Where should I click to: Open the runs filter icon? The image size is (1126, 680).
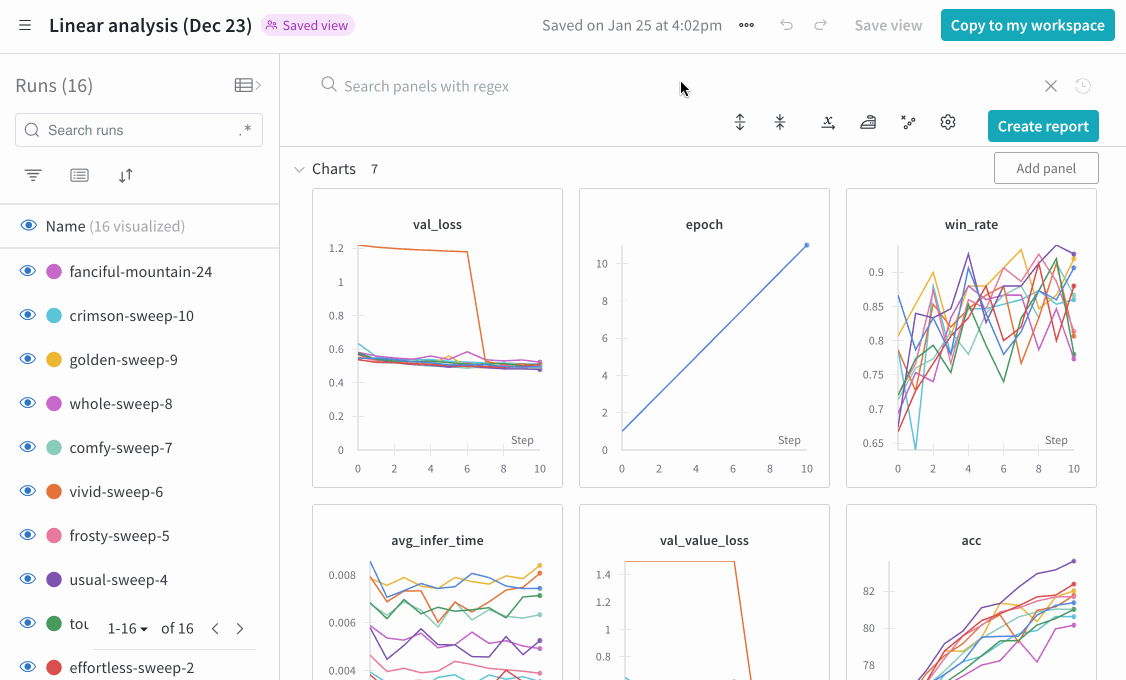(33, 175)
